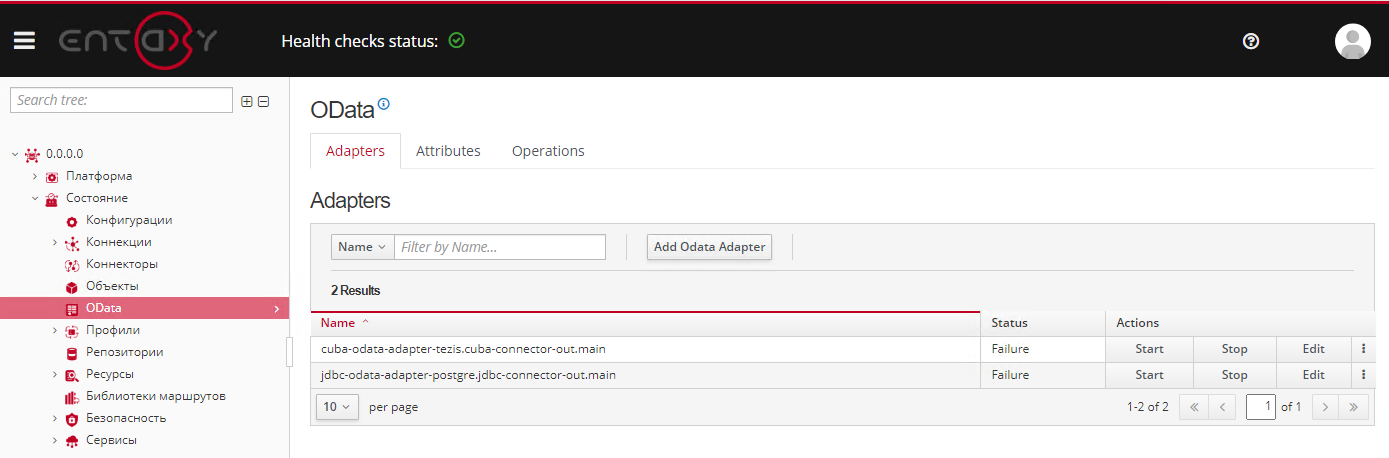Switch to the Adapters tab
This screenshot has width=1389, height=458.
355,151
